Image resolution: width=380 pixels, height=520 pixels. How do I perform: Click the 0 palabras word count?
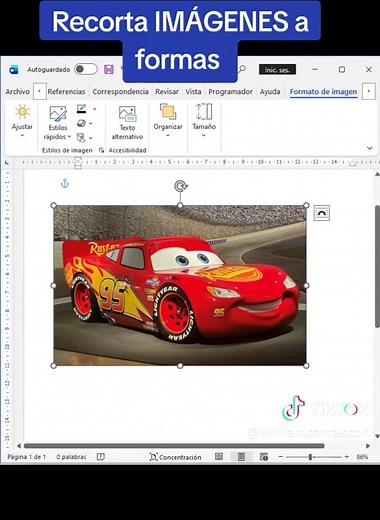click(71, 457)
